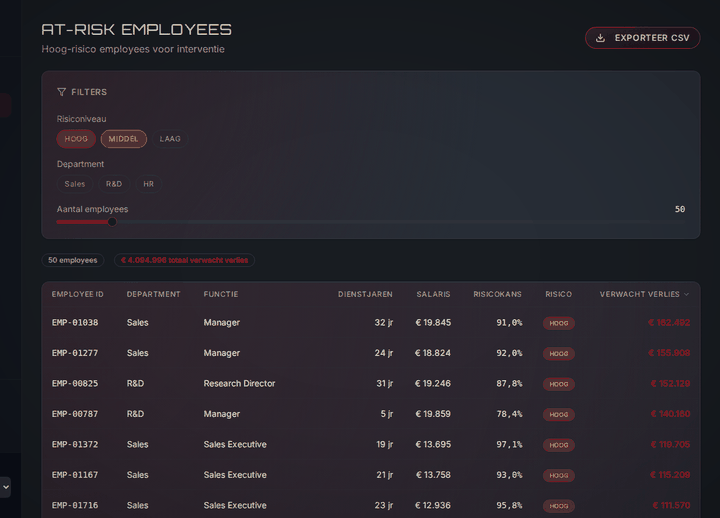The height and width of the screenshot is (518, 720).
Task: Click the Functie column header
Action: pos(221,294)
